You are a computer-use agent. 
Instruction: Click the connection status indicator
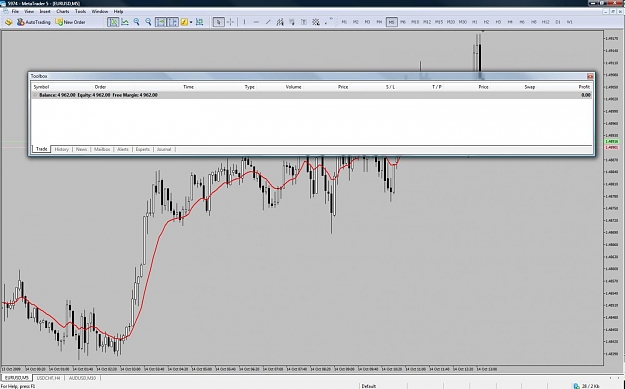pyautogui.click(x=586, y=386)
